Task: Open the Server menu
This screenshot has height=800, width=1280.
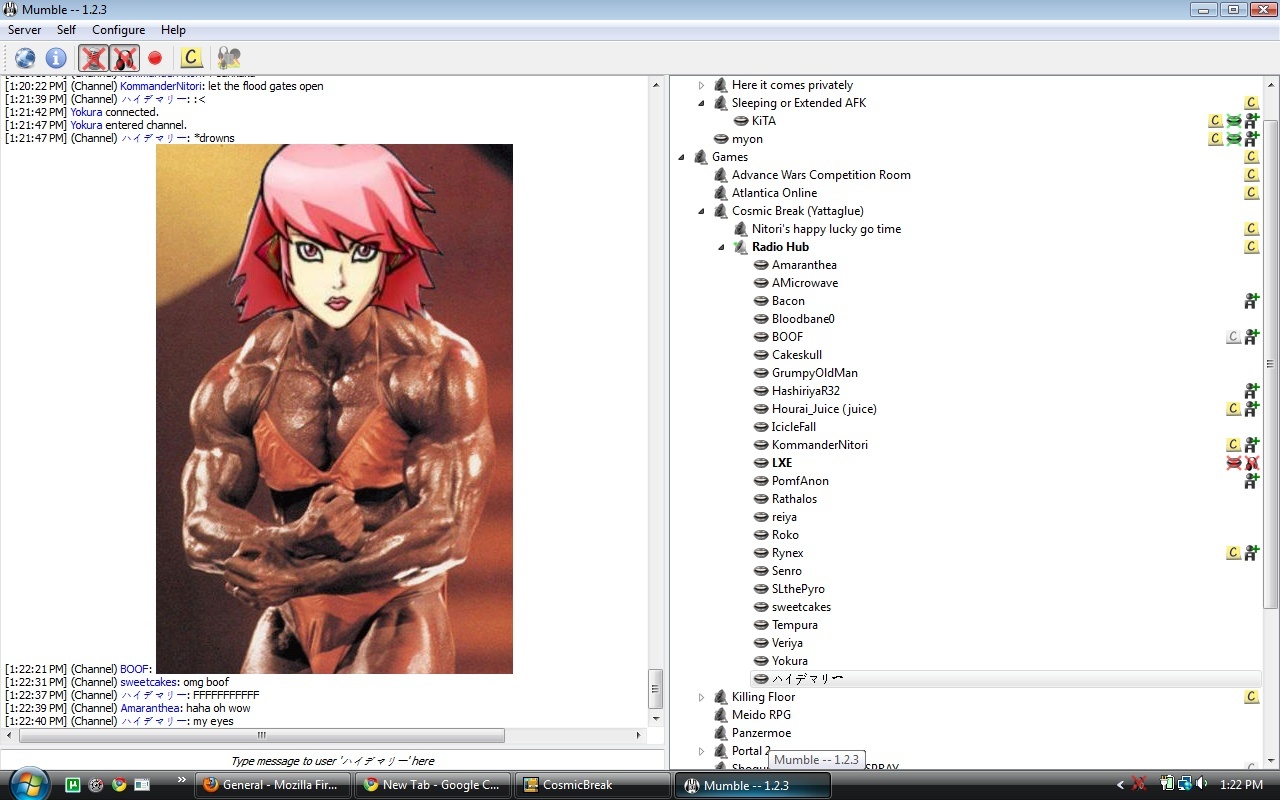Action: coord(25,30)
